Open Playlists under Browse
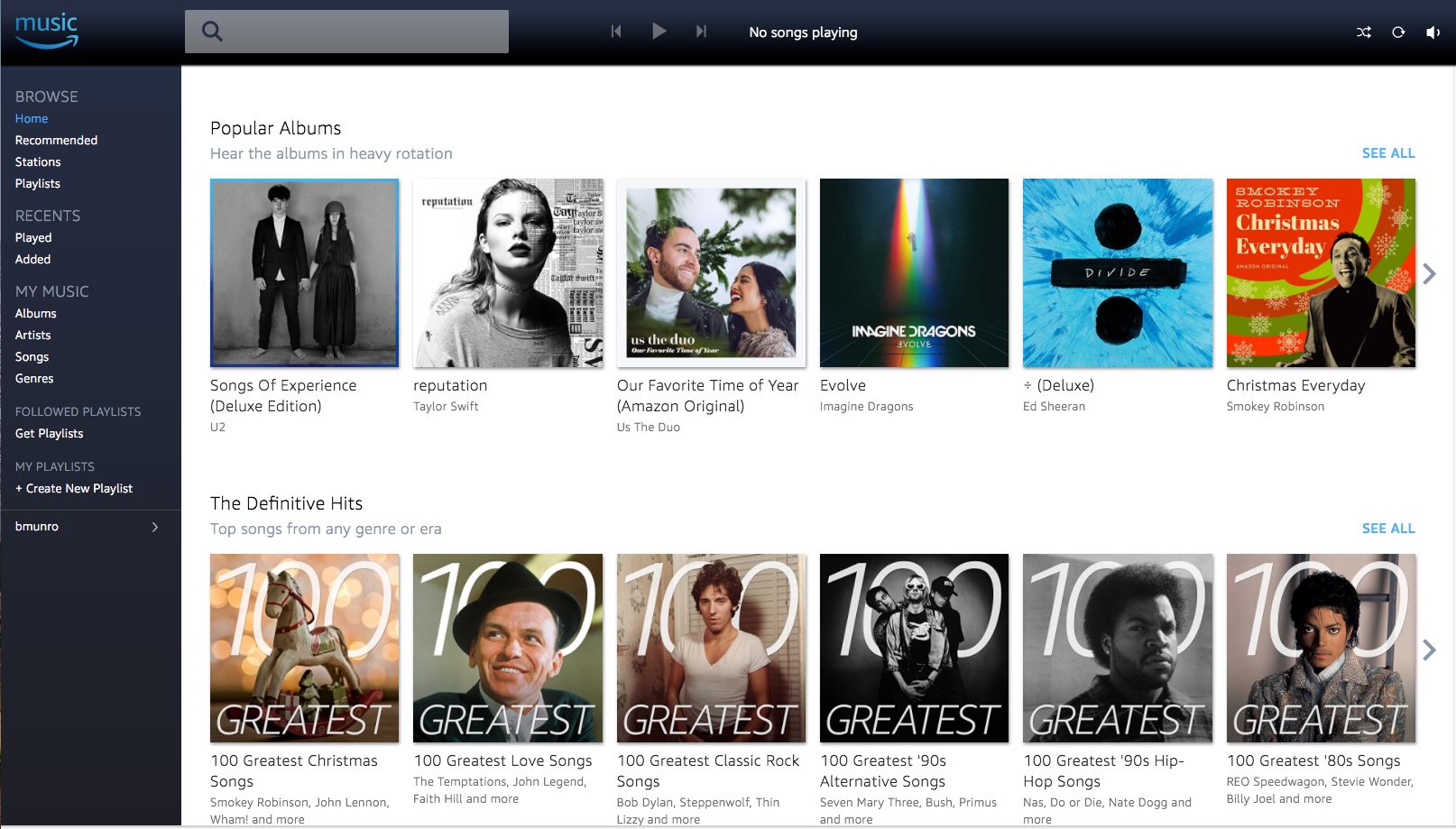Viewport: 1456px width, 829px height. point(38,183)
